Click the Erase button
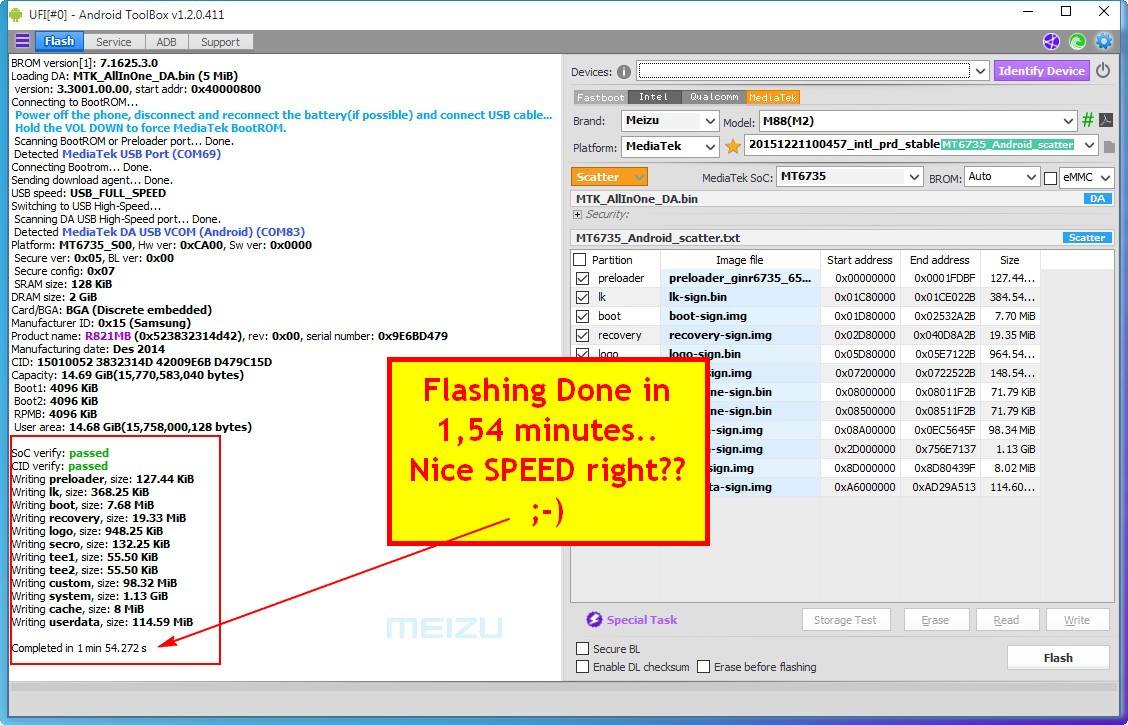 tap(934, 620)
